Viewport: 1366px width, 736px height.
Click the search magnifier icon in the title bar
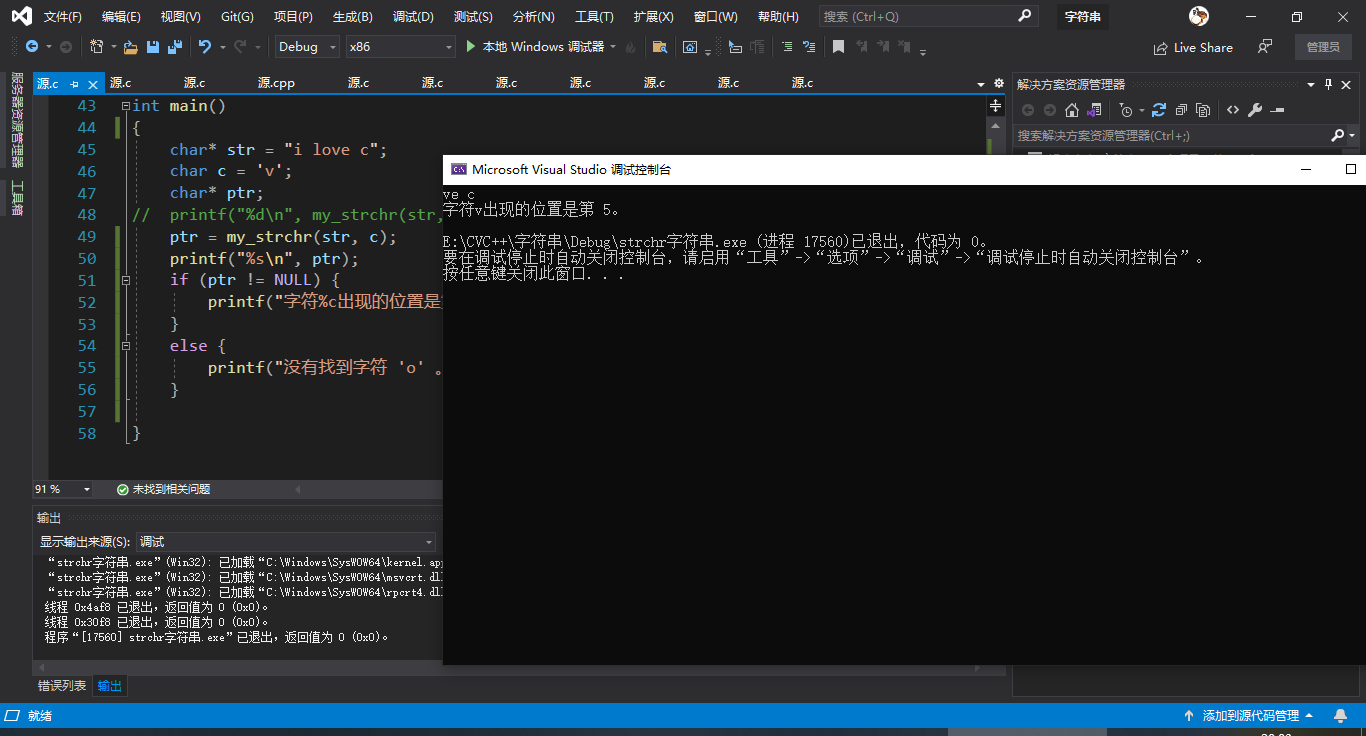point(1024,16)
